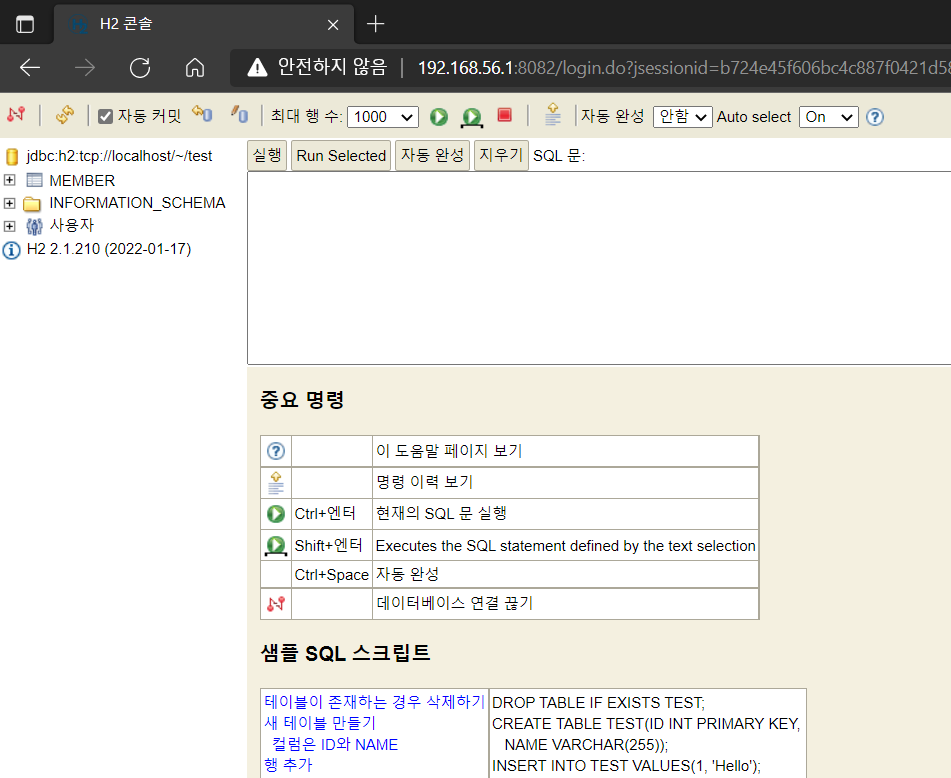Image resolution: width=951 pixels, height=778 pixels.
Task: Click the info icon beside H2 version
Action: click(12, 250)
